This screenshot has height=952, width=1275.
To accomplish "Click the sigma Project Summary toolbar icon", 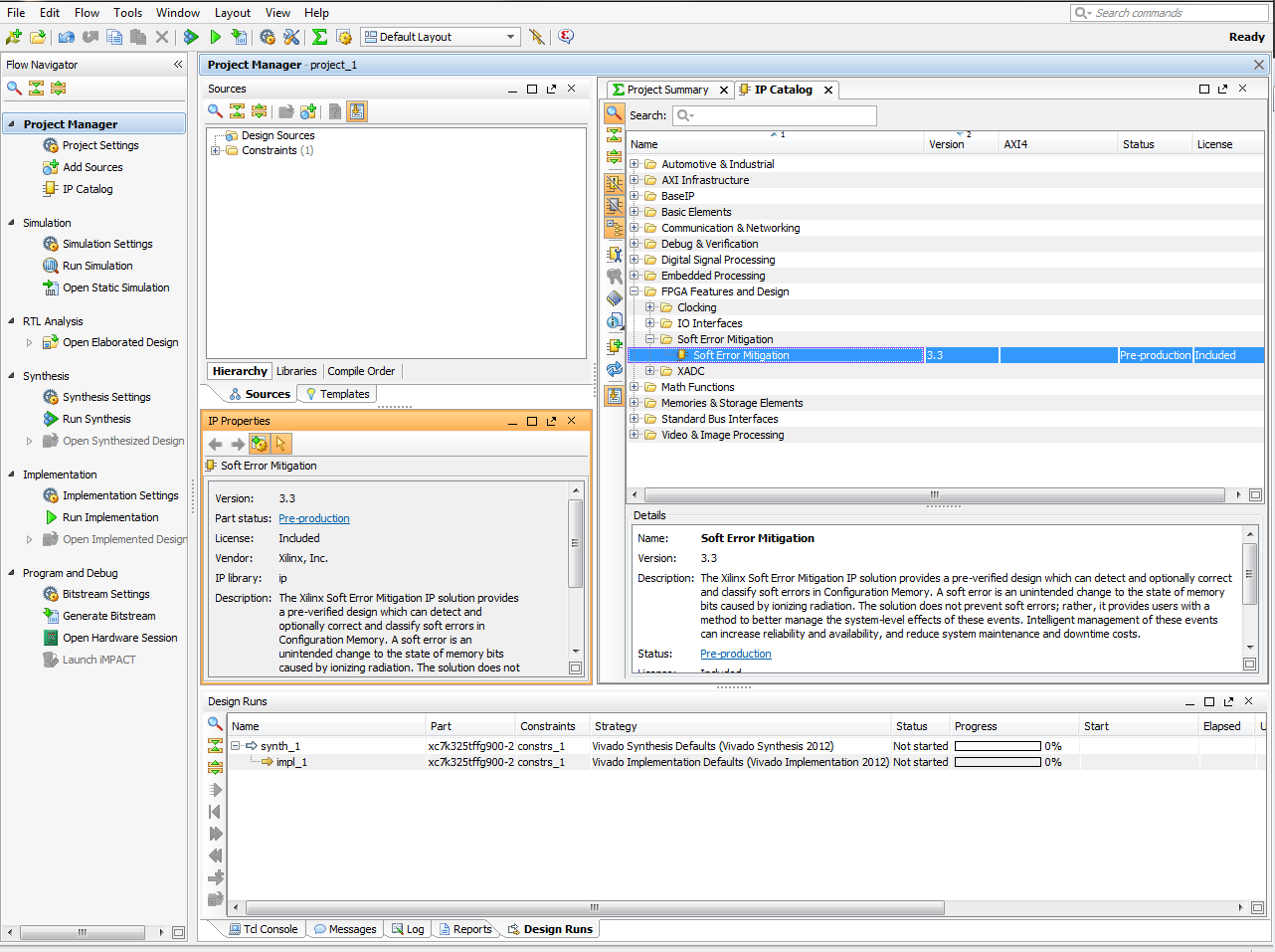I will coord(319,37).
